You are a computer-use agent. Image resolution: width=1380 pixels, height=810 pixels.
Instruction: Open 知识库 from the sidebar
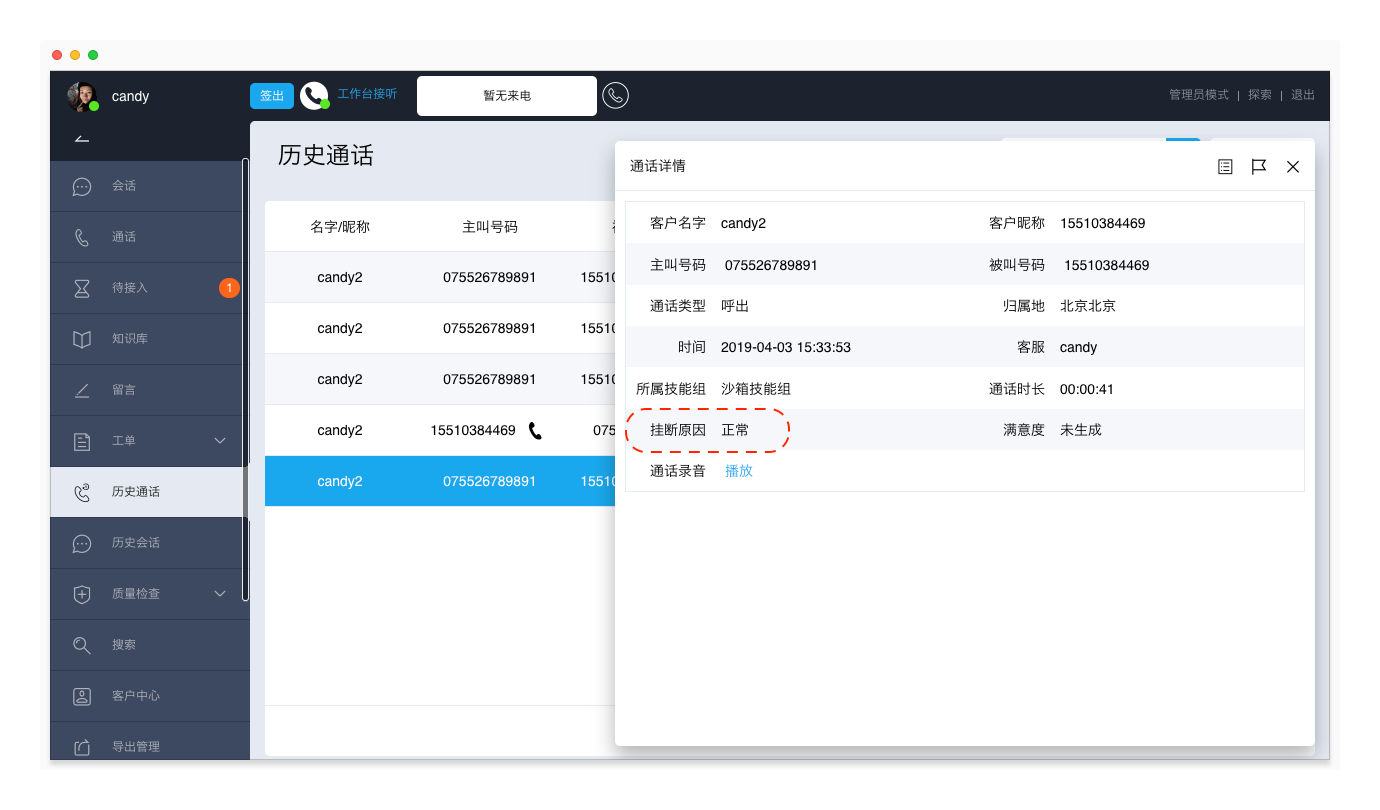point(130,339)
